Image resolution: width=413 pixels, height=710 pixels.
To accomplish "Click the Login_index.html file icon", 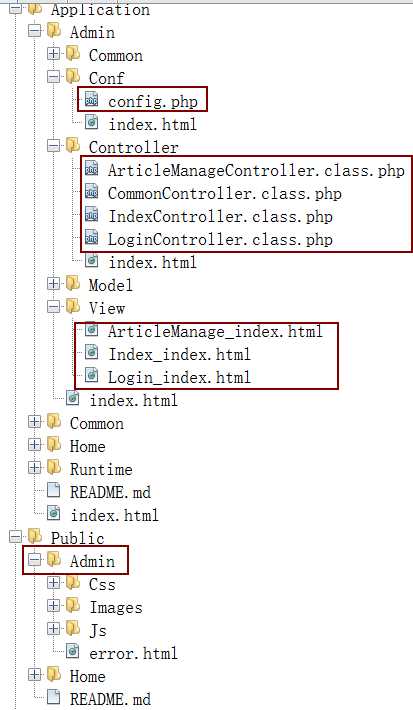I will (x=92, y=375).
